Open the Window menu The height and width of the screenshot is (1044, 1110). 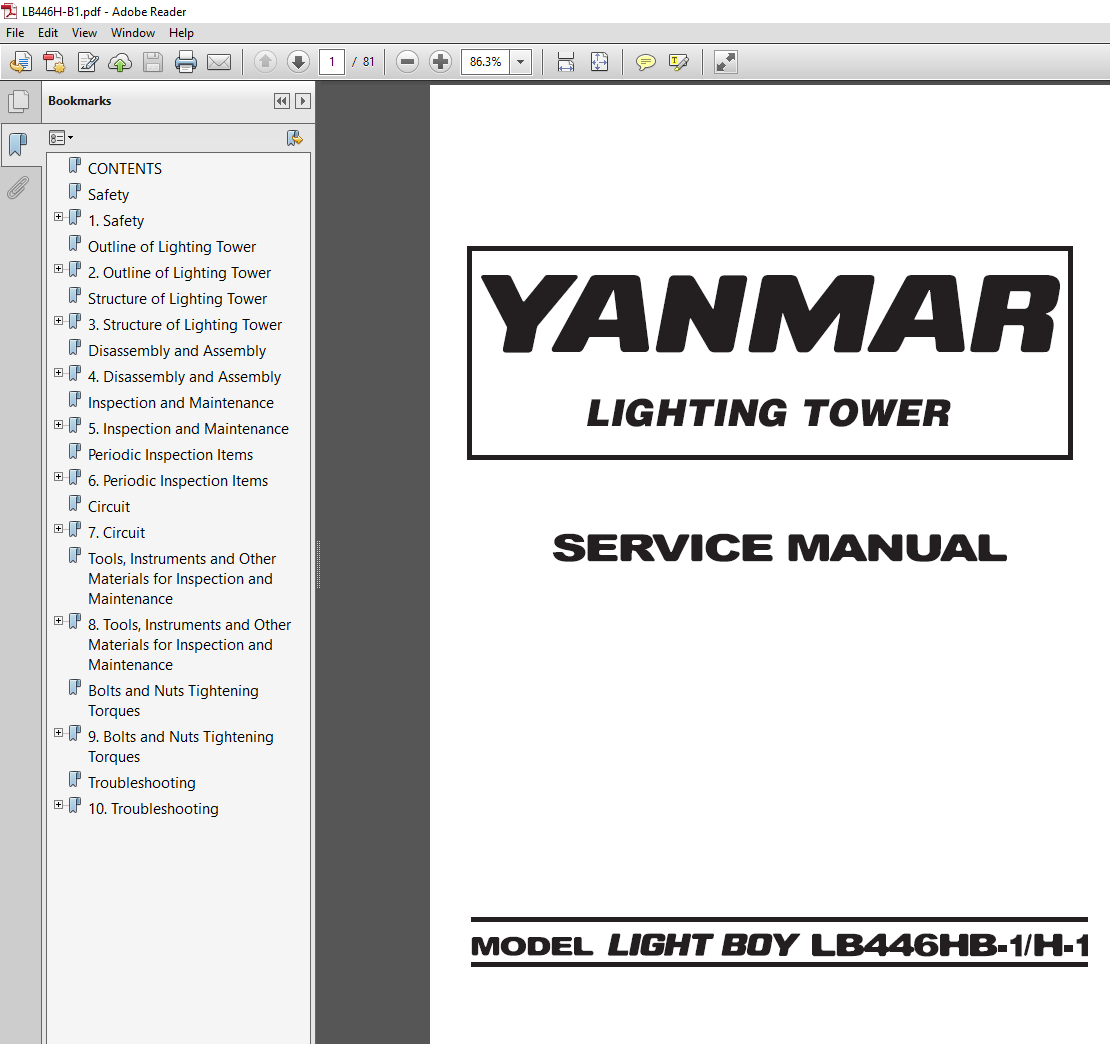pos(132,33)
